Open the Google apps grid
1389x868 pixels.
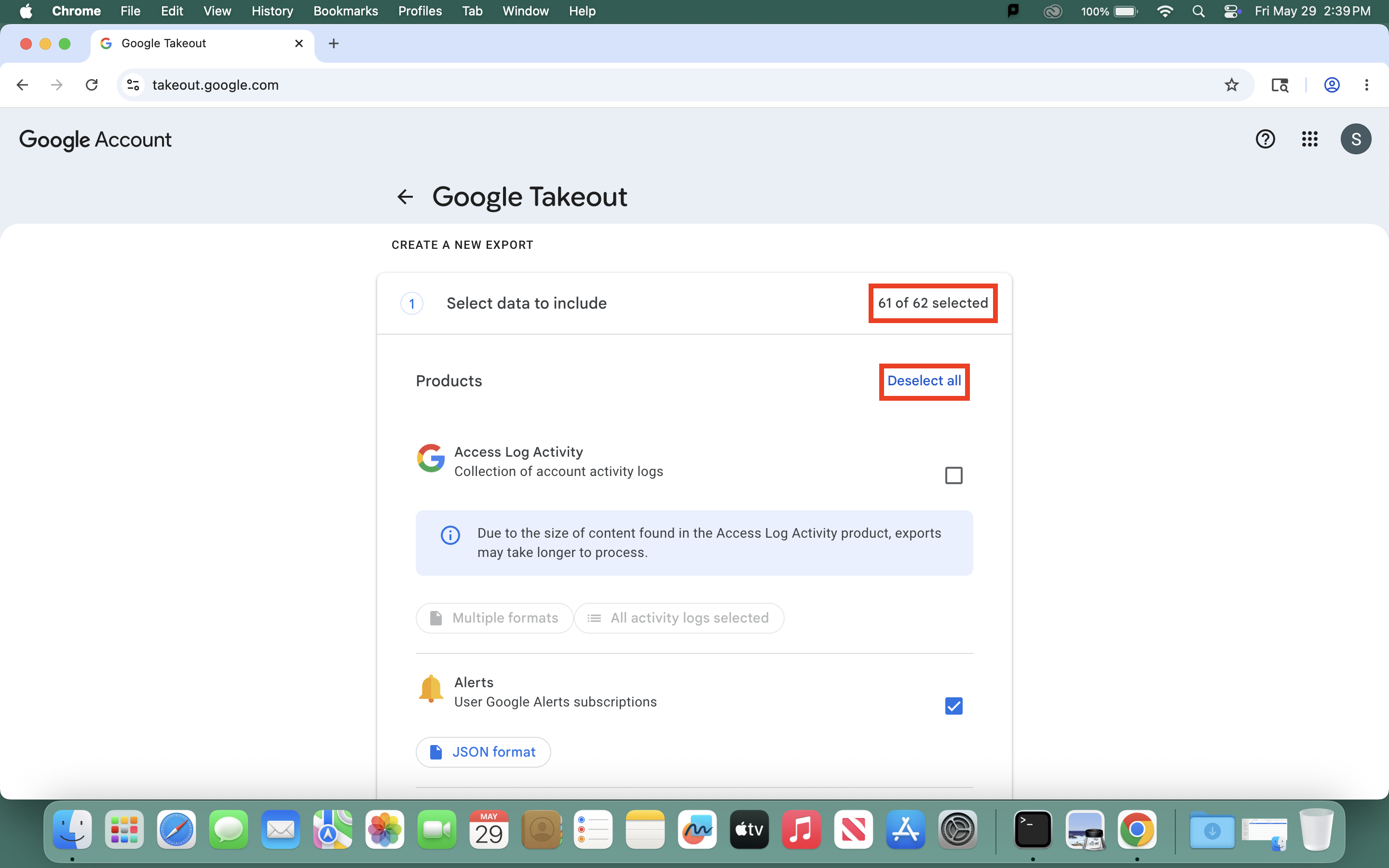pyautogui.click(x=1310, y=139)
